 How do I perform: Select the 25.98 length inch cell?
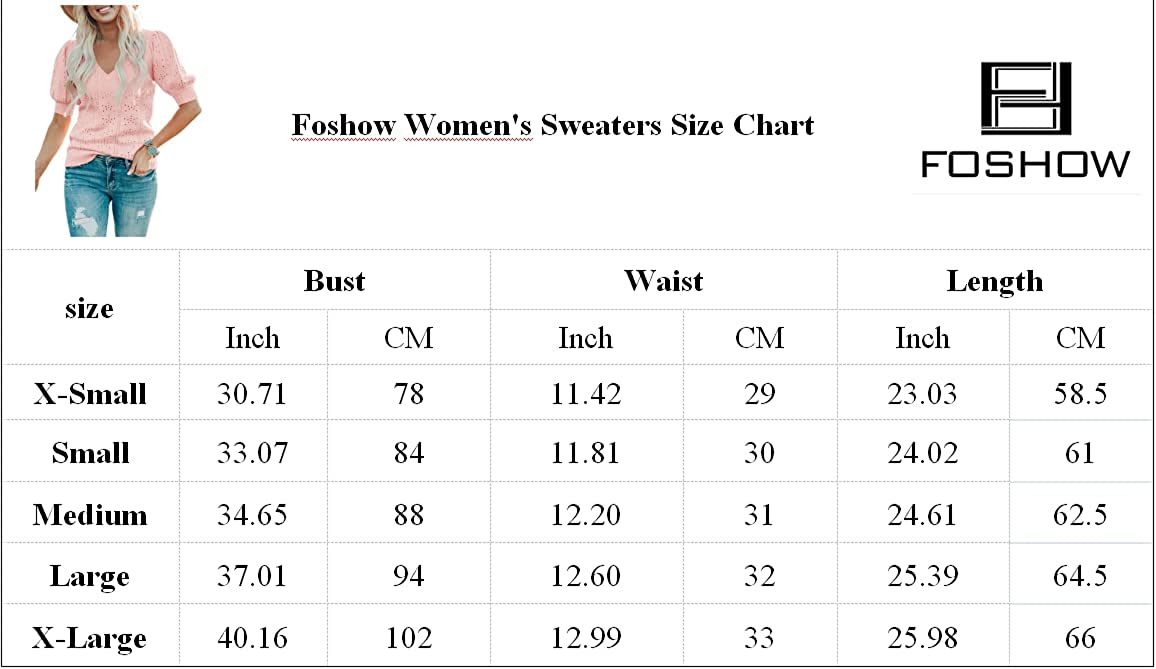point(922,638)
